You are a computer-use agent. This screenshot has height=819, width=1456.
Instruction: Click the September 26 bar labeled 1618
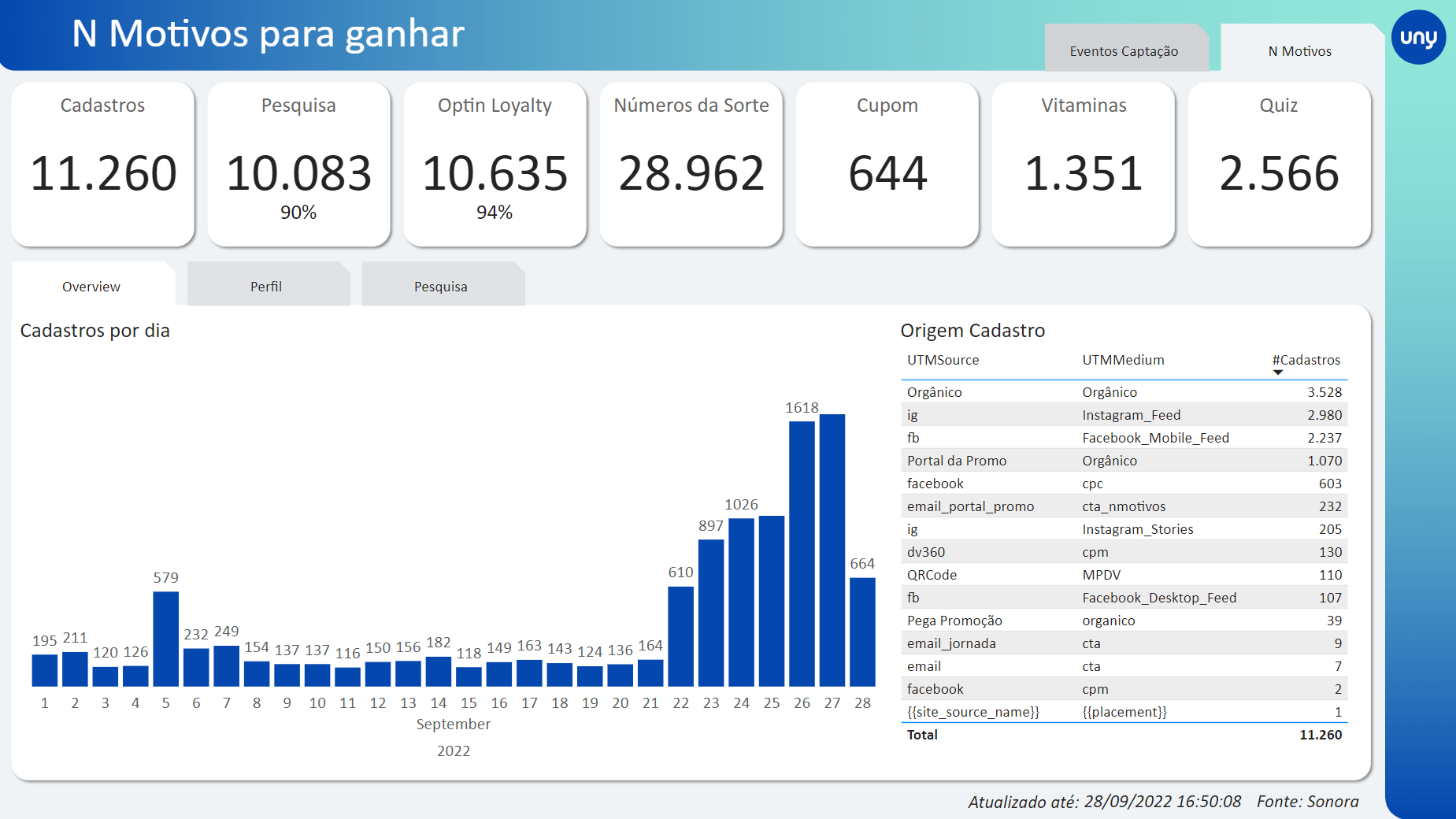coord(802,554)
